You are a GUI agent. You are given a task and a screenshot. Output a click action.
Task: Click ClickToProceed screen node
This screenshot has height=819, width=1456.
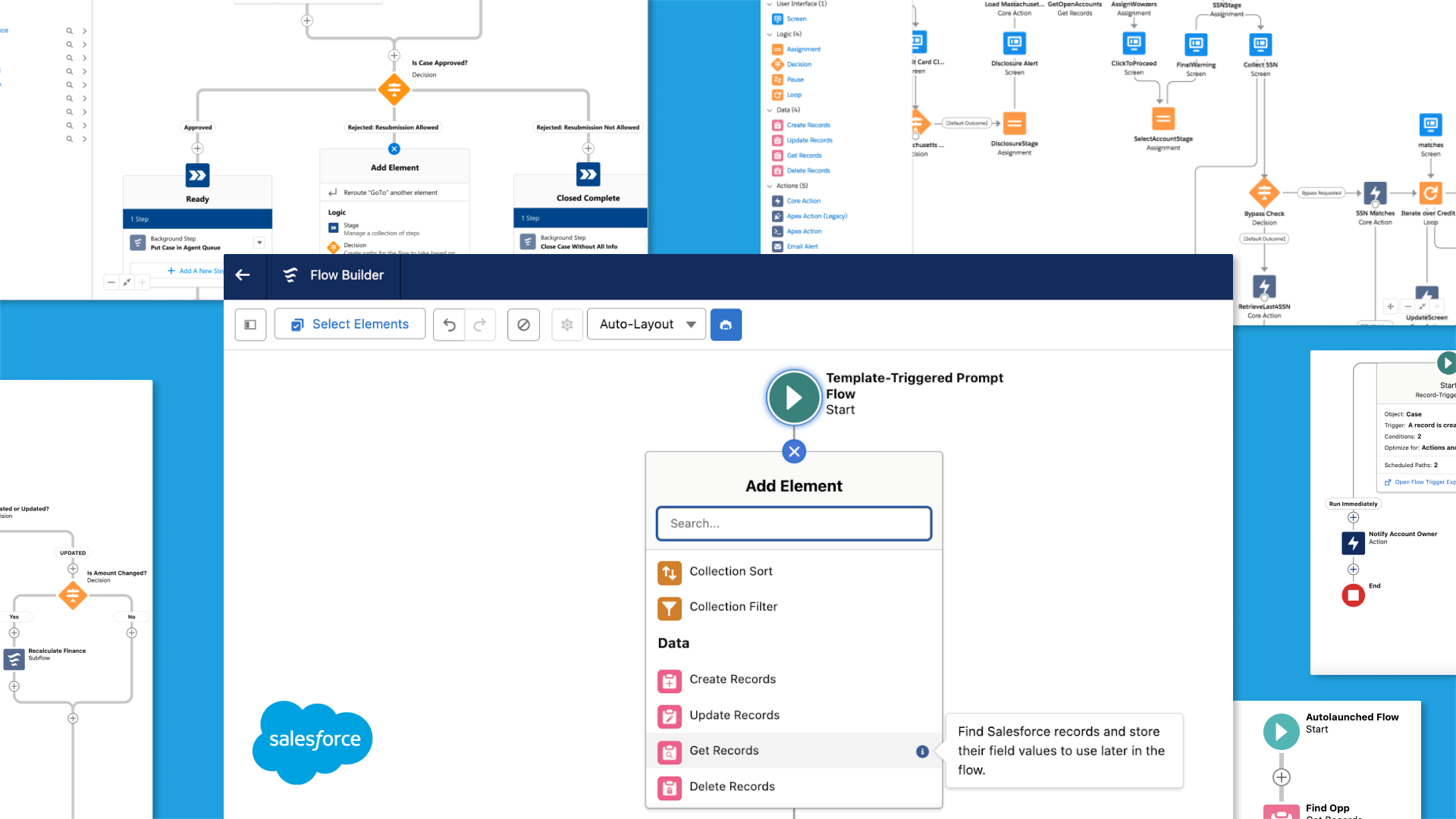1134,43
